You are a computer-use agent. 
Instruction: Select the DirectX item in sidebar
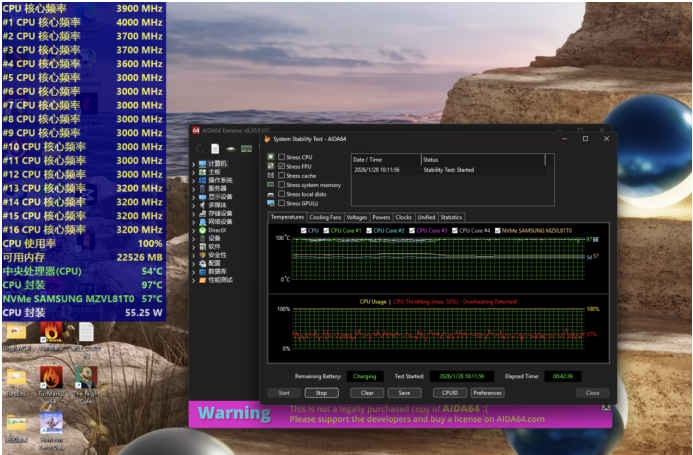pos(216,229)
